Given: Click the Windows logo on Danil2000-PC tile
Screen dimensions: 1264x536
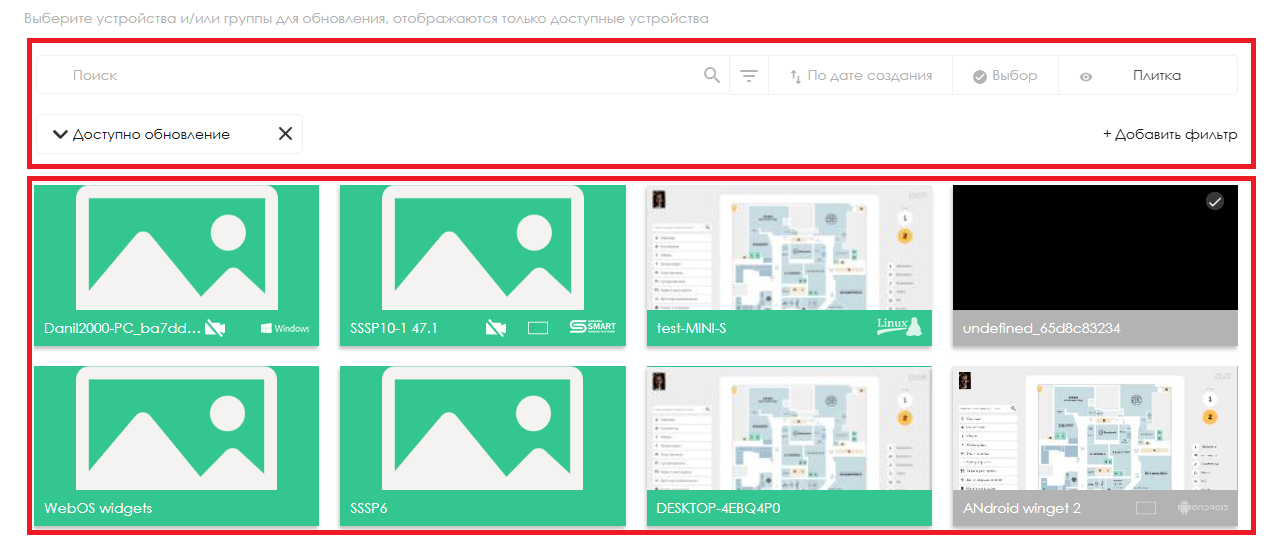Looking at the screenshot, I should pyautogui.click(x=285, y=328).
